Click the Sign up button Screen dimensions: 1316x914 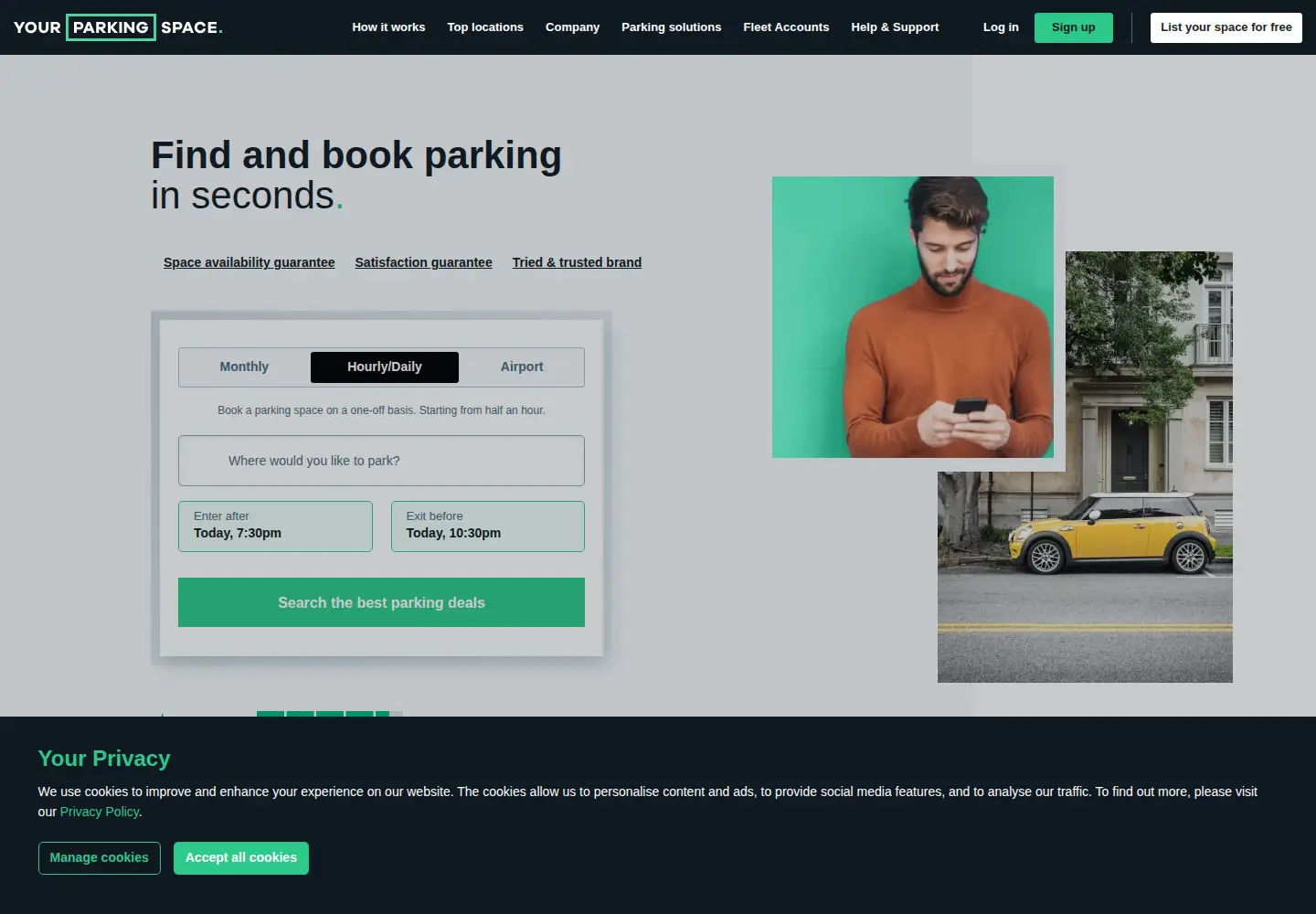point(1073,27)
